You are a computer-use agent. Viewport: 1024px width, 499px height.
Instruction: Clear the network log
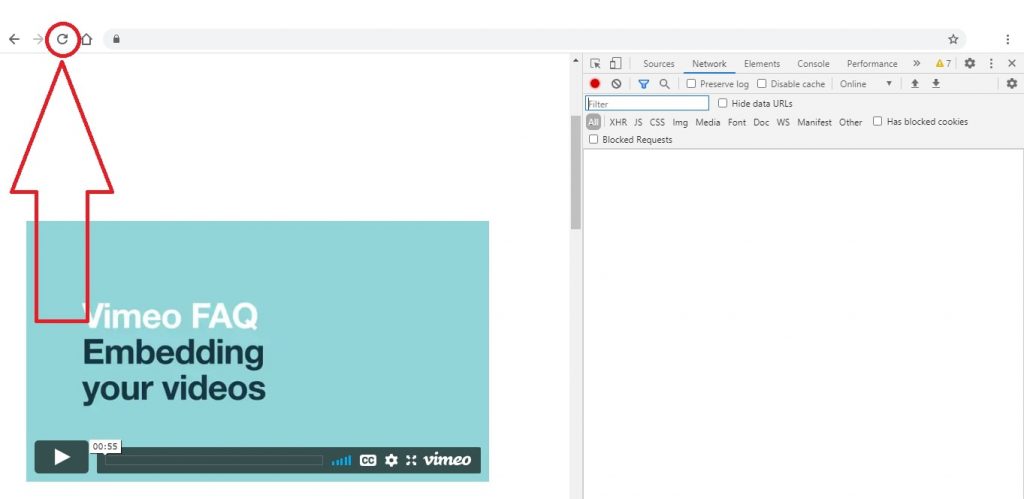point(616,84)
